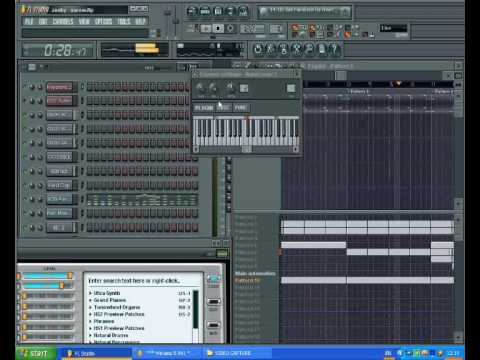
Task: Open the EDIT menu
Action: click(43, 22)
